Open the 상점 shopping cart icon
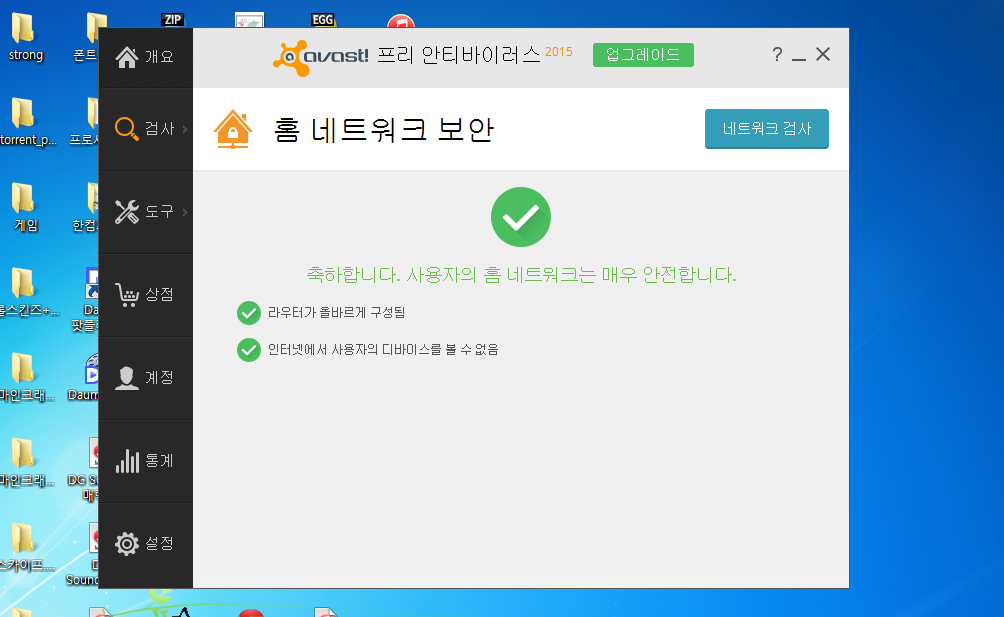The height and width of the screenshot is (617, 1004). [x=126, y=294]
